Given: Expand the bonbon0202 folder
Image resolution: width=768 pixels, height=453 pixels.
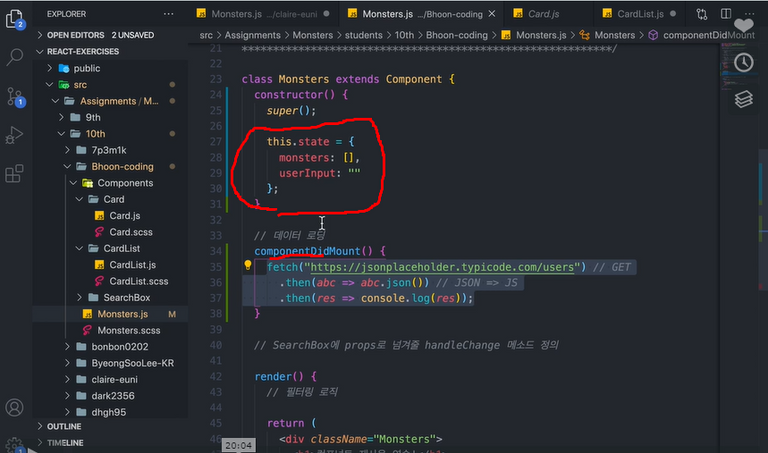Looking at the screenshot, I should 110,347.
